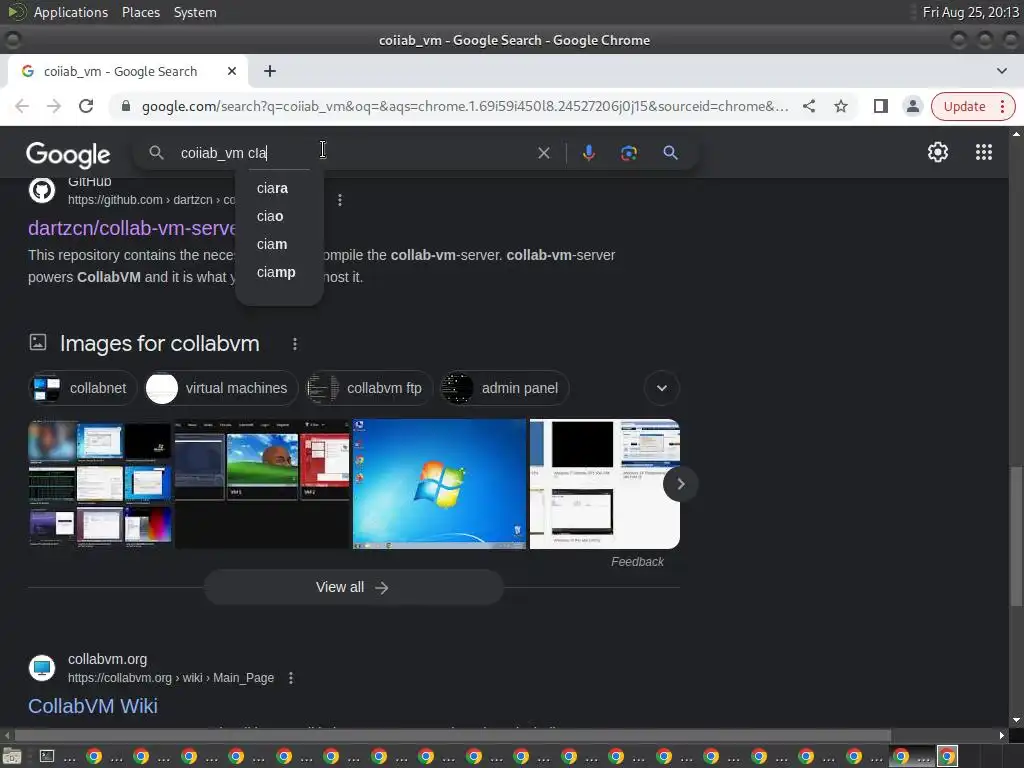
Task: Click the Images for collabvm heading
Action: coord(159,344)
